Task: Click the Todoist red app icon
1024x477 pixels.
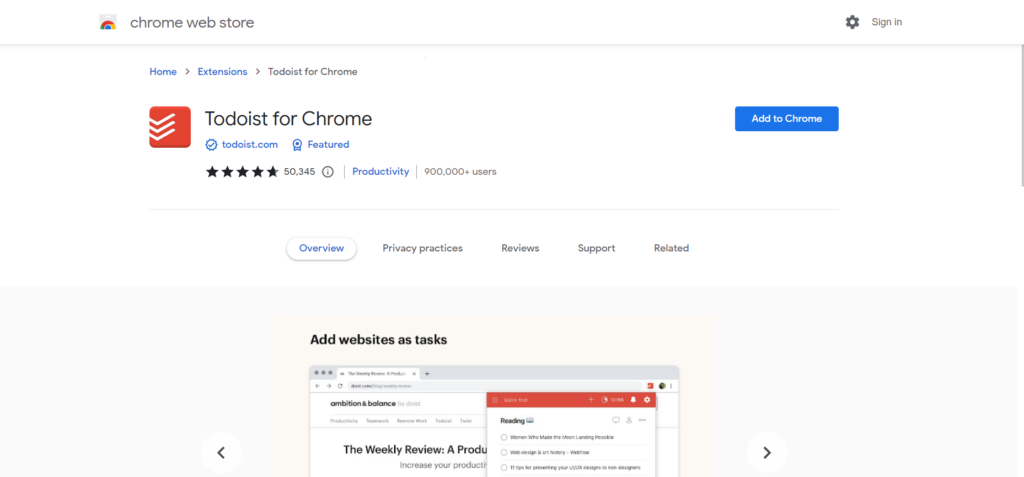Action: click(170, 127)
